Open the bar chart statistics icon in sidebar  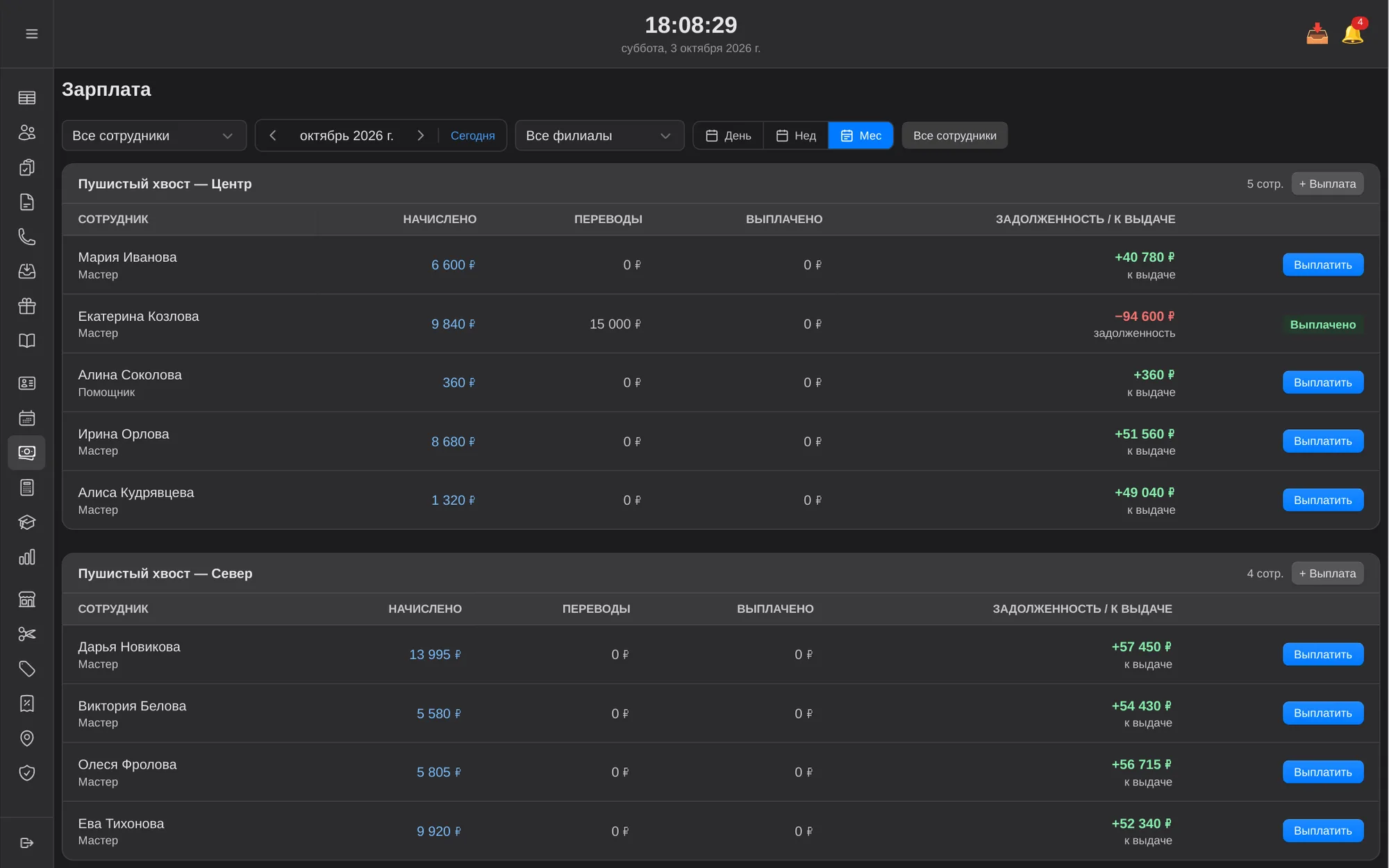27,557
